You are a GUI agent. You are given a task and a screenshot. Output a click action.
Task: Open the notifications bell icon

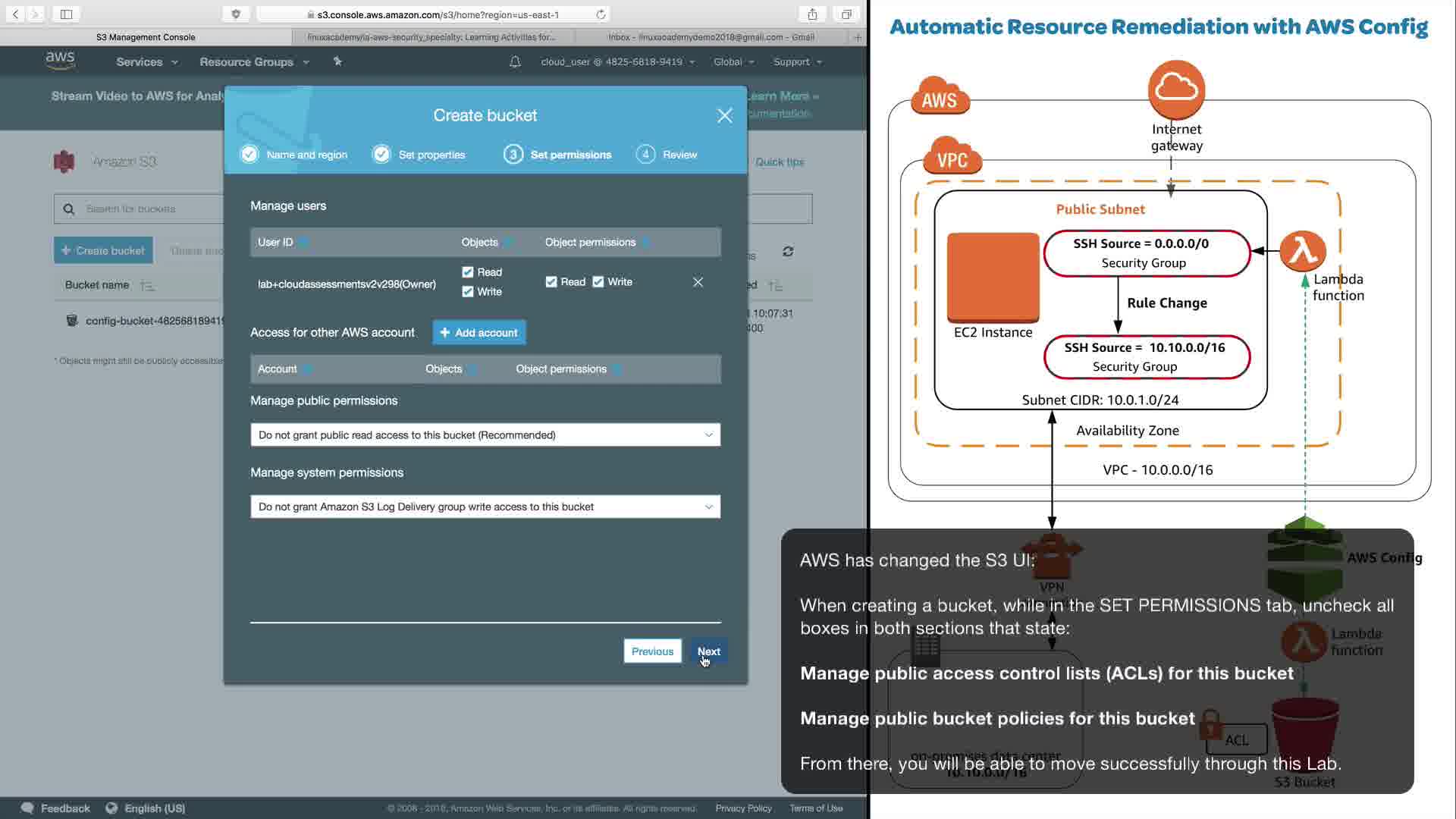[515, 62]
